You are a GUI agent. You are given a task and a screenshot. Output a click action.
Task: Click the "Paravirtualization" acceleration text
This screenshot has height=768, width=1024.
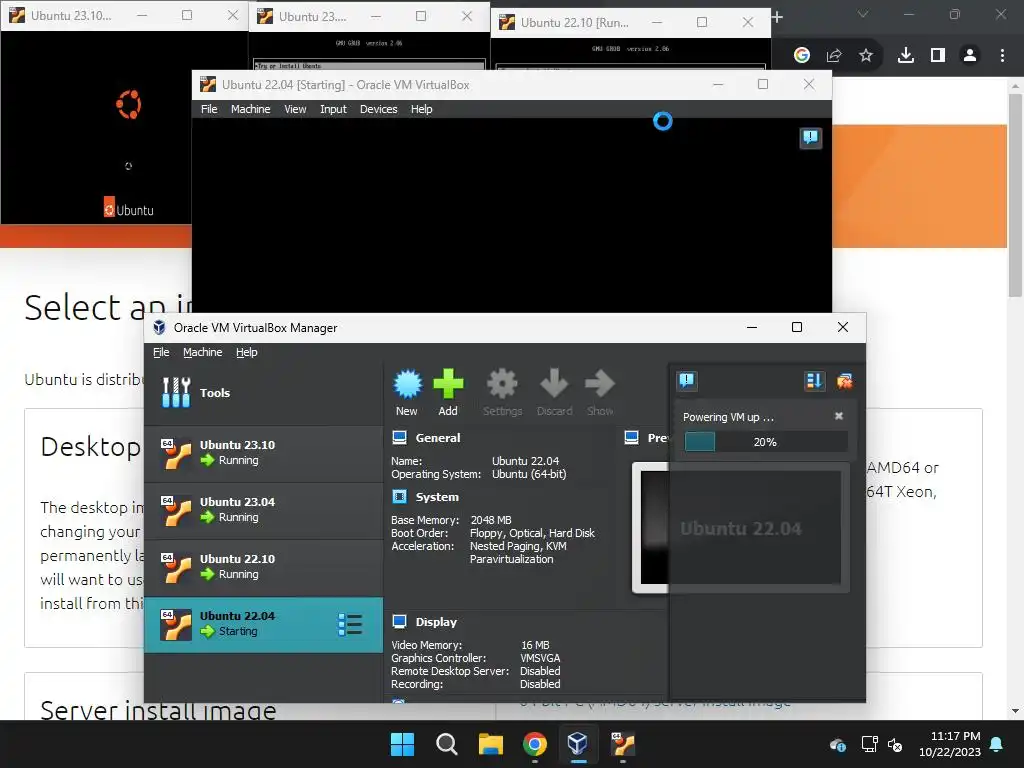(x=511, y=559)
